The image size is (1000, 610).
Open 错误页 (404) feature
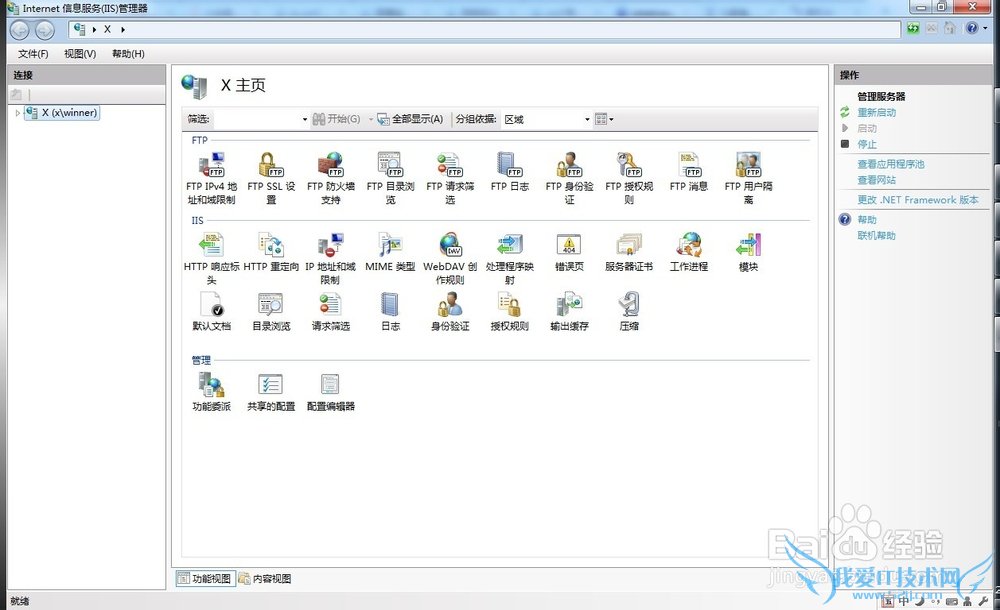(x=570, y=252)
